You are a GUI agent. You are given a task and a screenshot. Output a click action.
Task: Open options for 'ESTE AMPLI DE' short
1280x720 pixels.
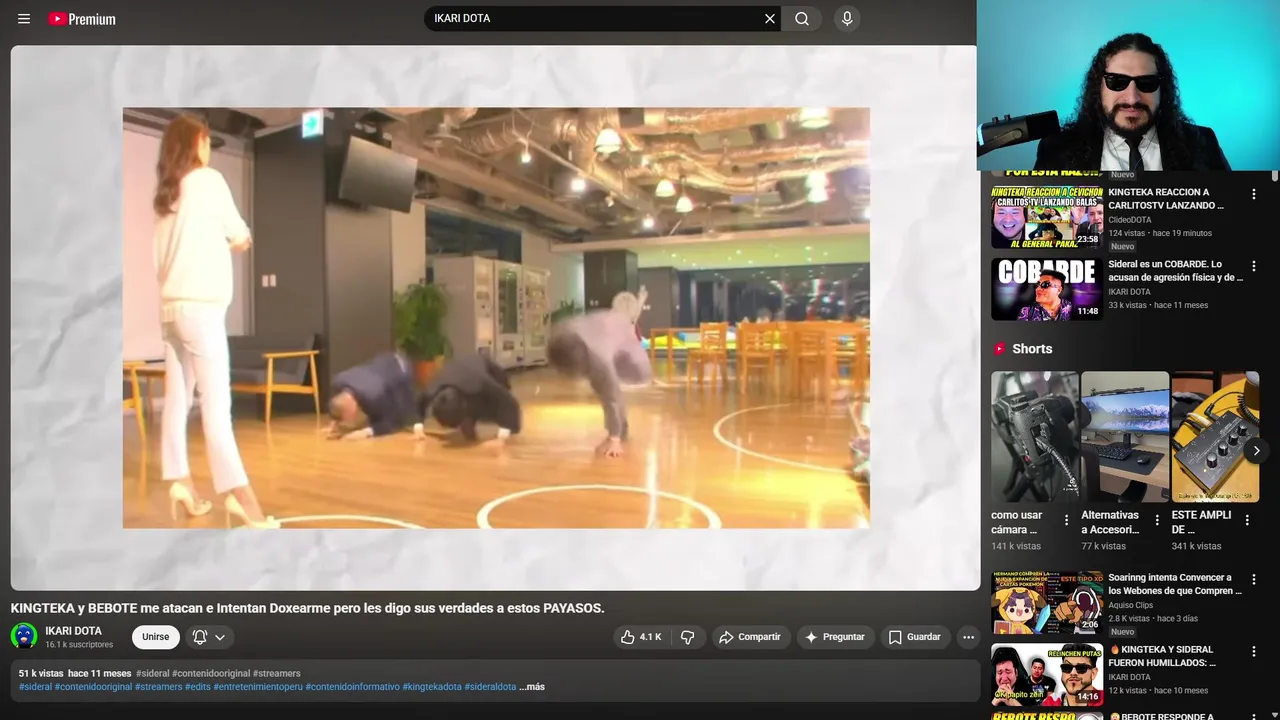coord(1247,520)
